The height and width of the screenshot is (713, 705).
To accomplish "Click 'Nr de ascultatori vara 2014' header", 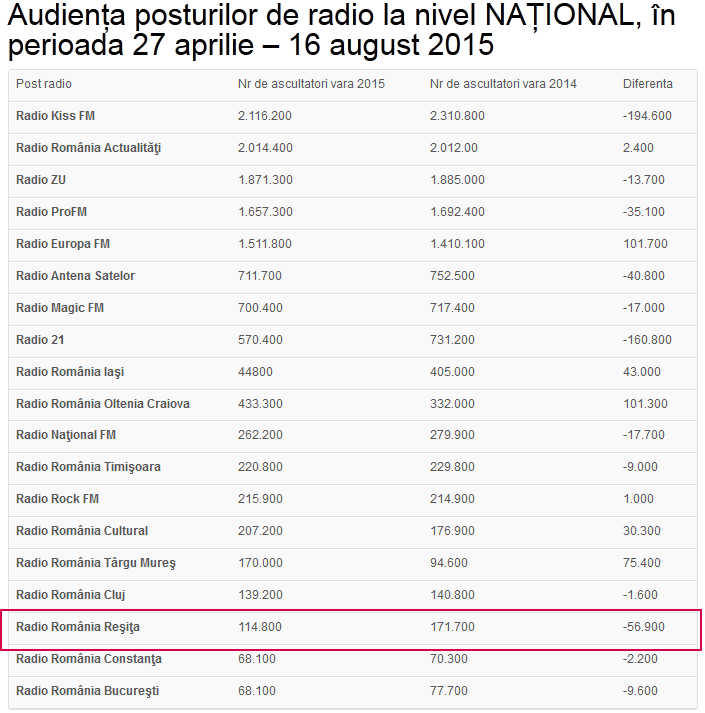I will (503, 84).
